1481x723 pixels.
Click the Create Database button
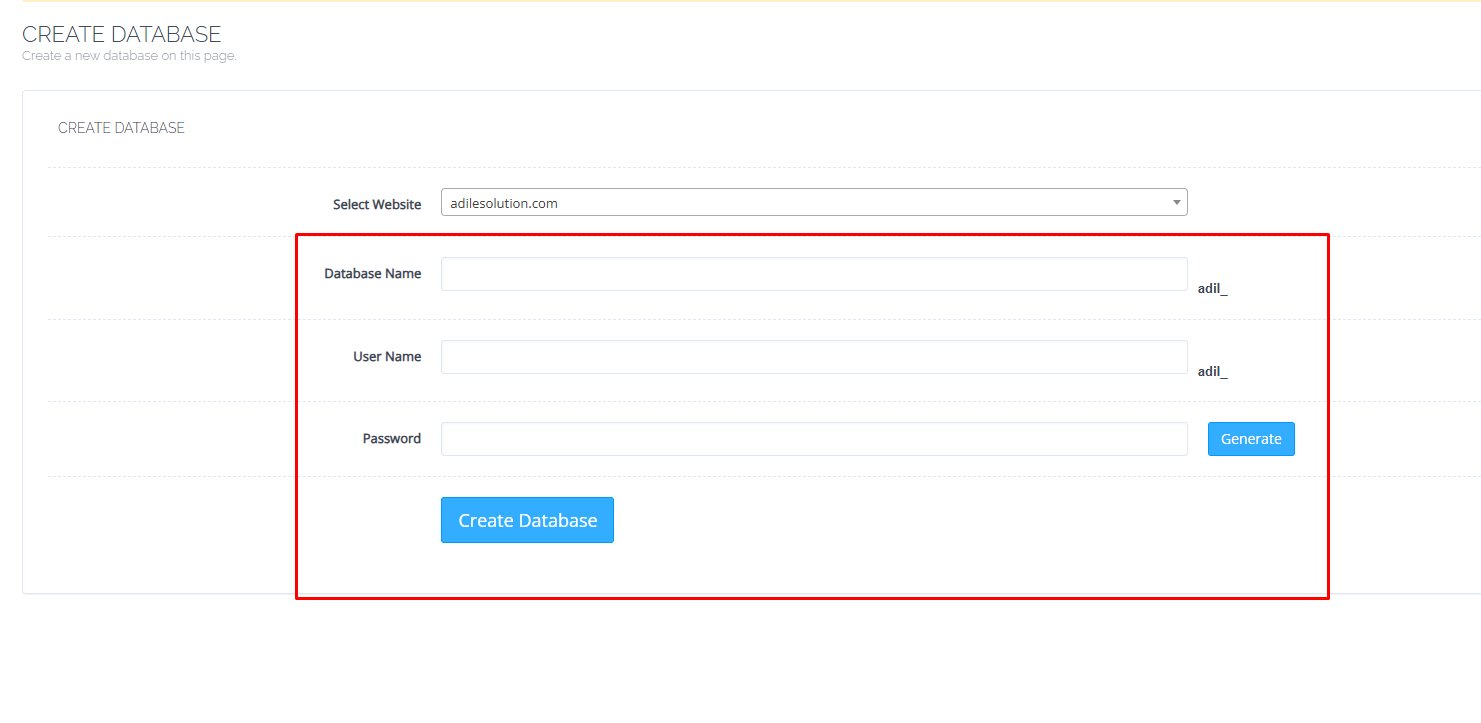pos(527,520)
